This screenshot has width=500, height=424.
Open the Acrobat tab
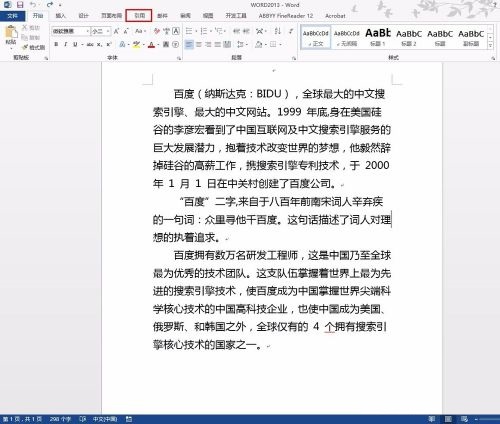[x=335, y=16]
